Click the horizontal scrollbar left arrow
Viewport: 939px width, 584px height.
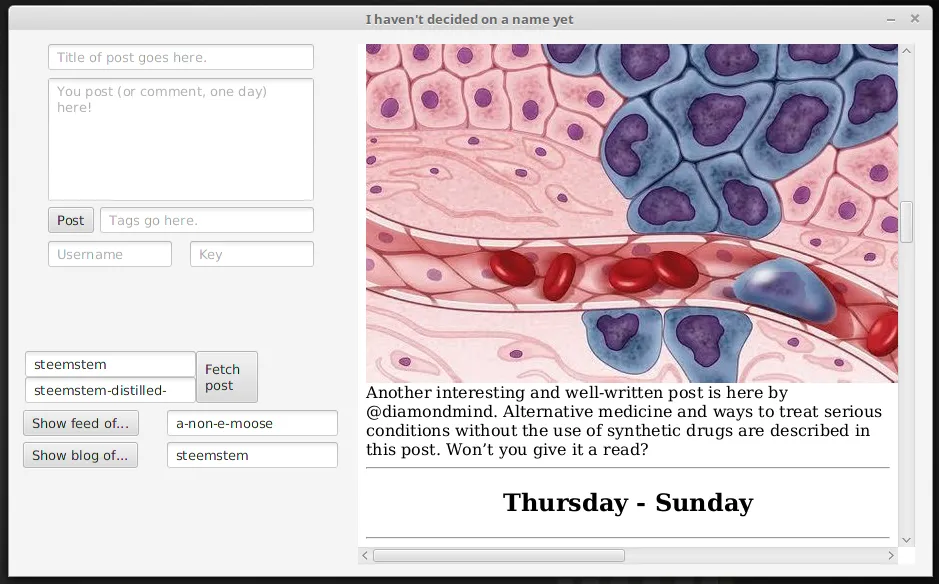point(365,556)
